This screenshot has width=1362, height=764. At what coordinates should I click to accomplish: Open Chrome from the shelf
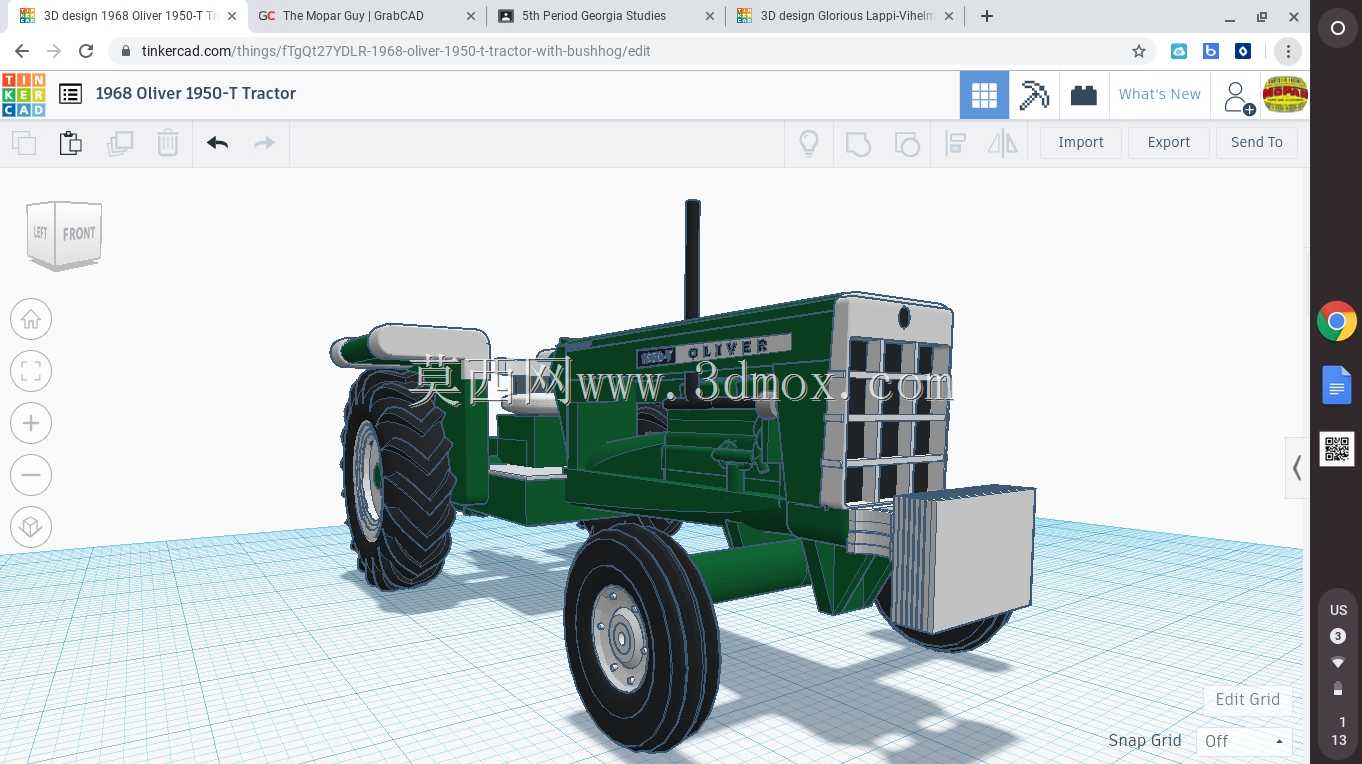point(1337,322)
